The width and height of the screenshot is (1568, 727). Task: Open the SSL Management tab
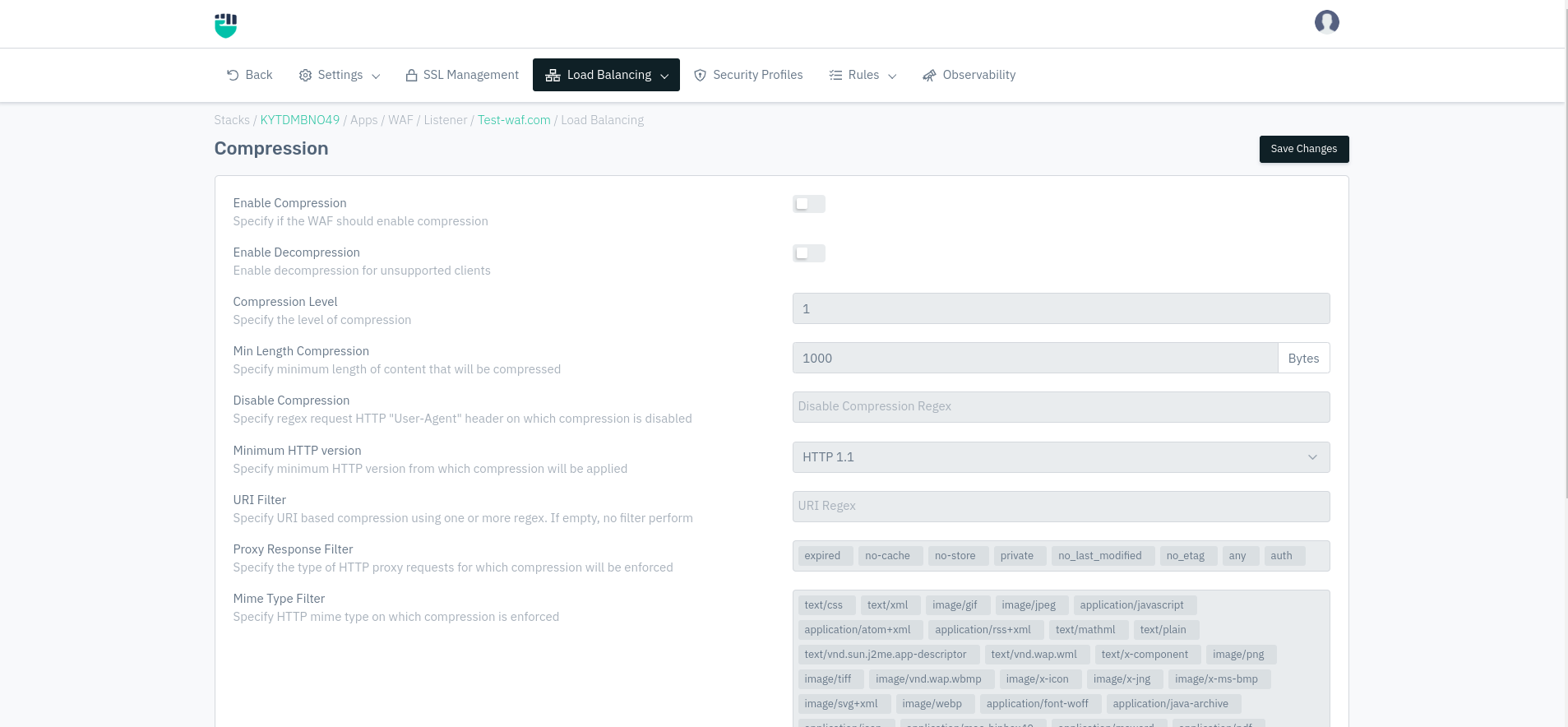(x=462, y=75)
